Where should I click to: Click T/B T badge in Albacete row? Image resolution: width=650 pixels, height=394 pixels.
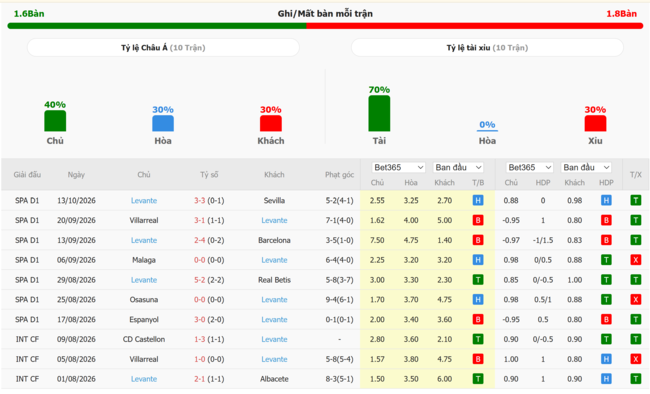478,379
